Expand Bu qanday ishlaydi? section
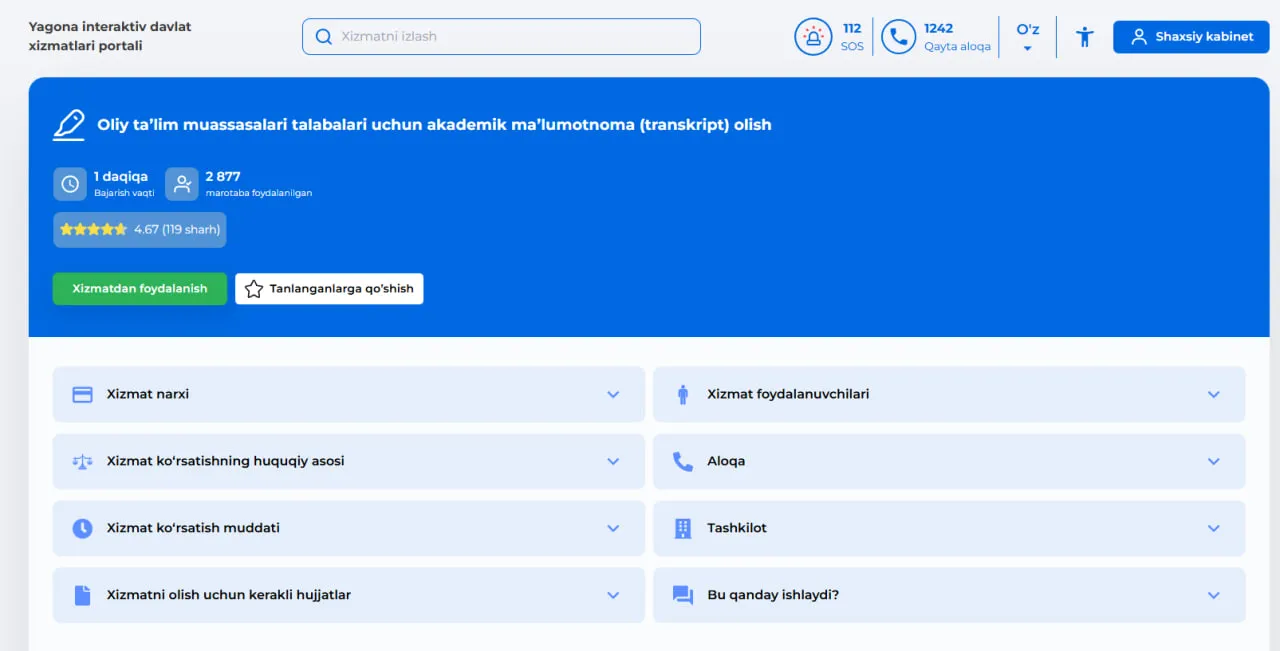Viewport: 1280px width, 651px height. (x=948, y=595)
